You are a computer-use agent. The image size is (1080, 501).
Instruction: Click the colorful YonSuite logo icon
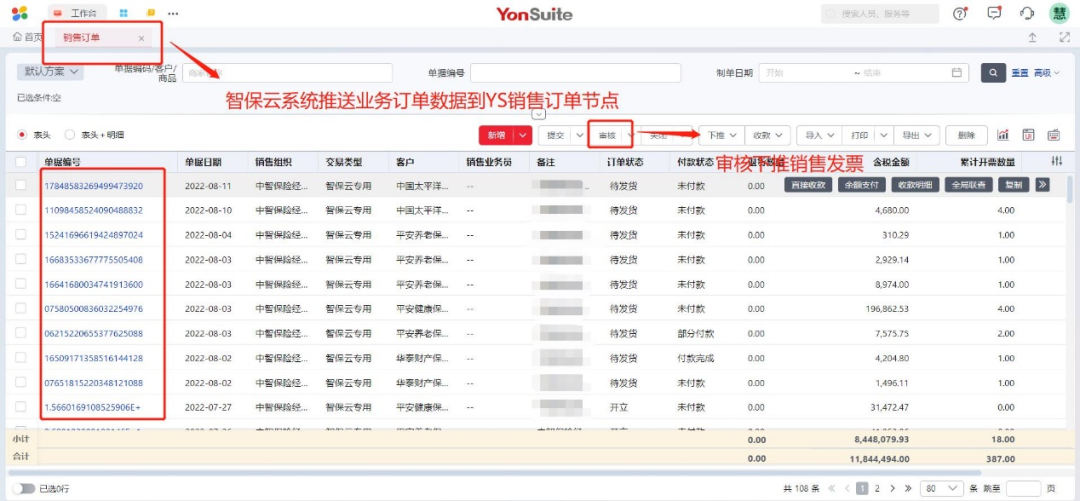[20, 13]
